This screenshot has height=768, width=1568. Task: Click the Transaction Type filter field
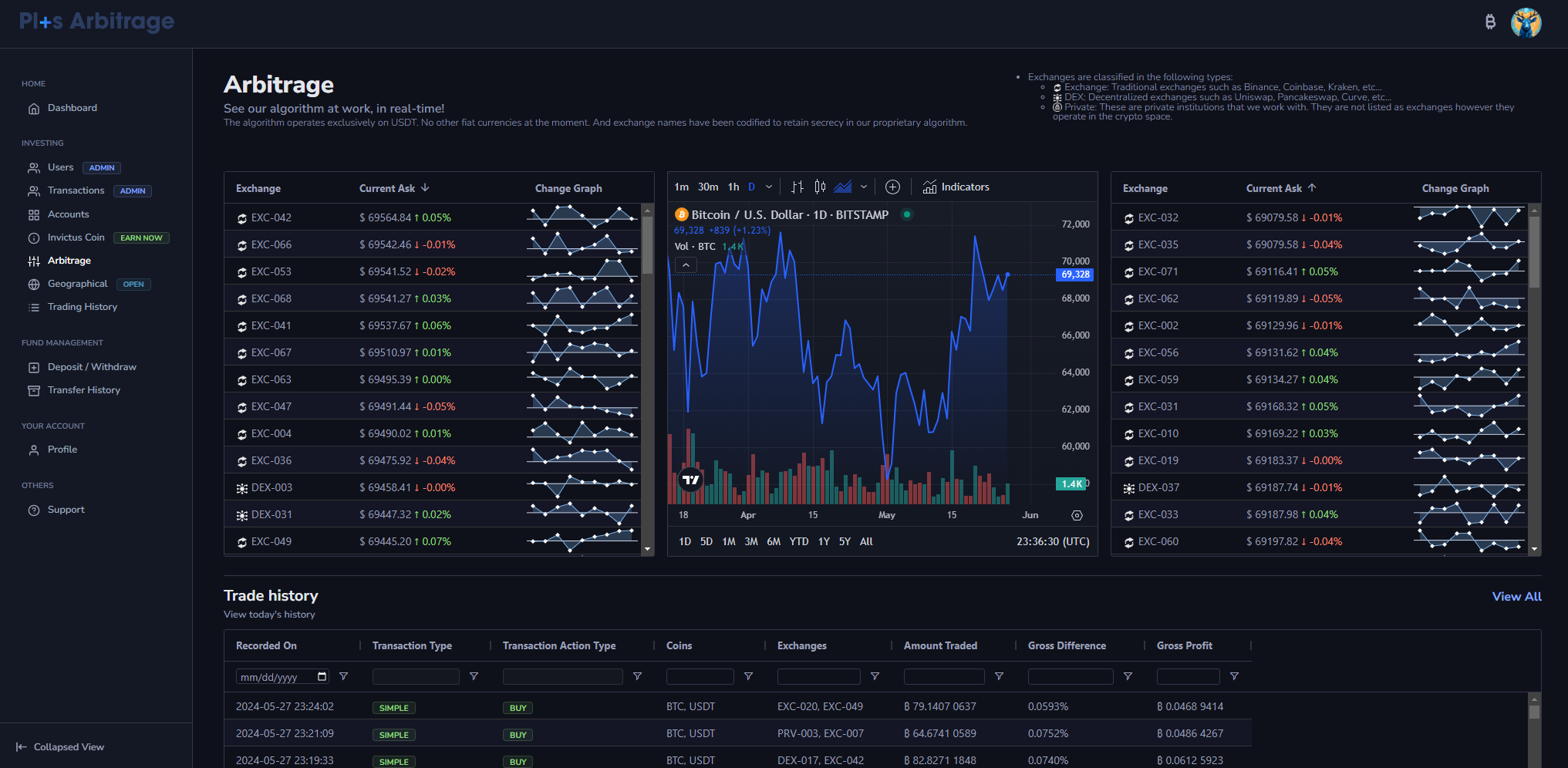coord(416,676)
